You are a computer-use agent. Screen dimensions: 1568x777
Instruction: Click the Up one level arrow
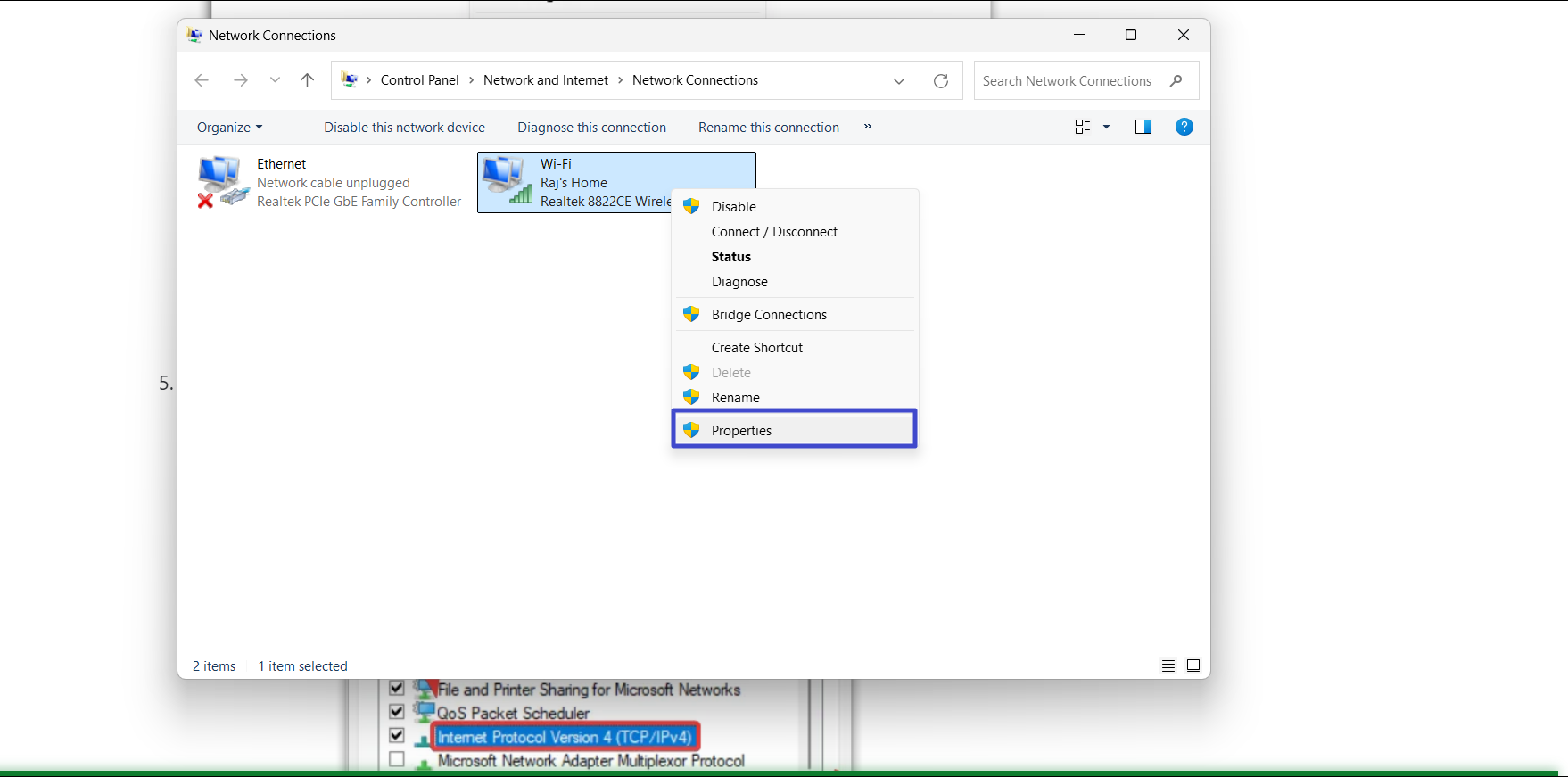tap(307, 80)
